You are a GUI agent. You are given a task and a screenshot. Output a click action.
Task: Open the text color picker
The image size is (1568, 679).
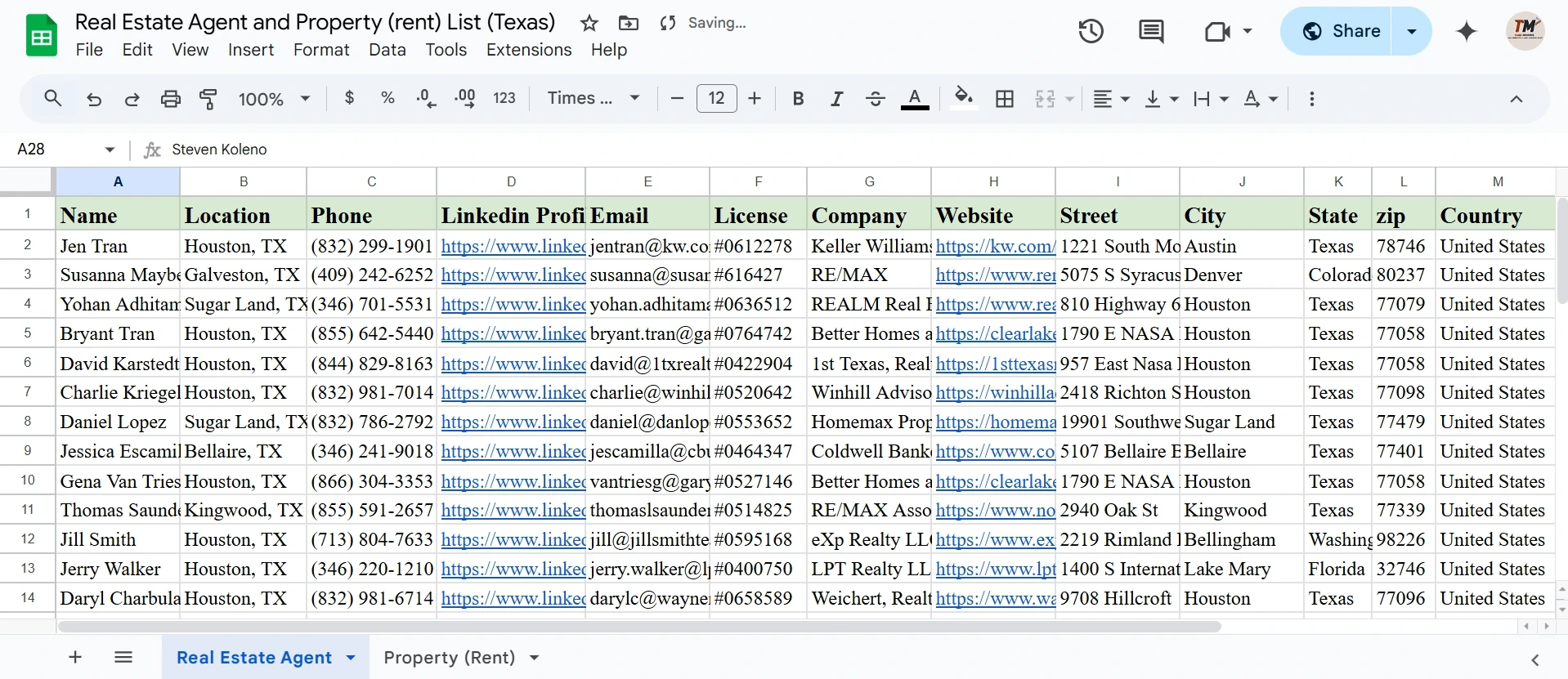(x=915, y=99)
